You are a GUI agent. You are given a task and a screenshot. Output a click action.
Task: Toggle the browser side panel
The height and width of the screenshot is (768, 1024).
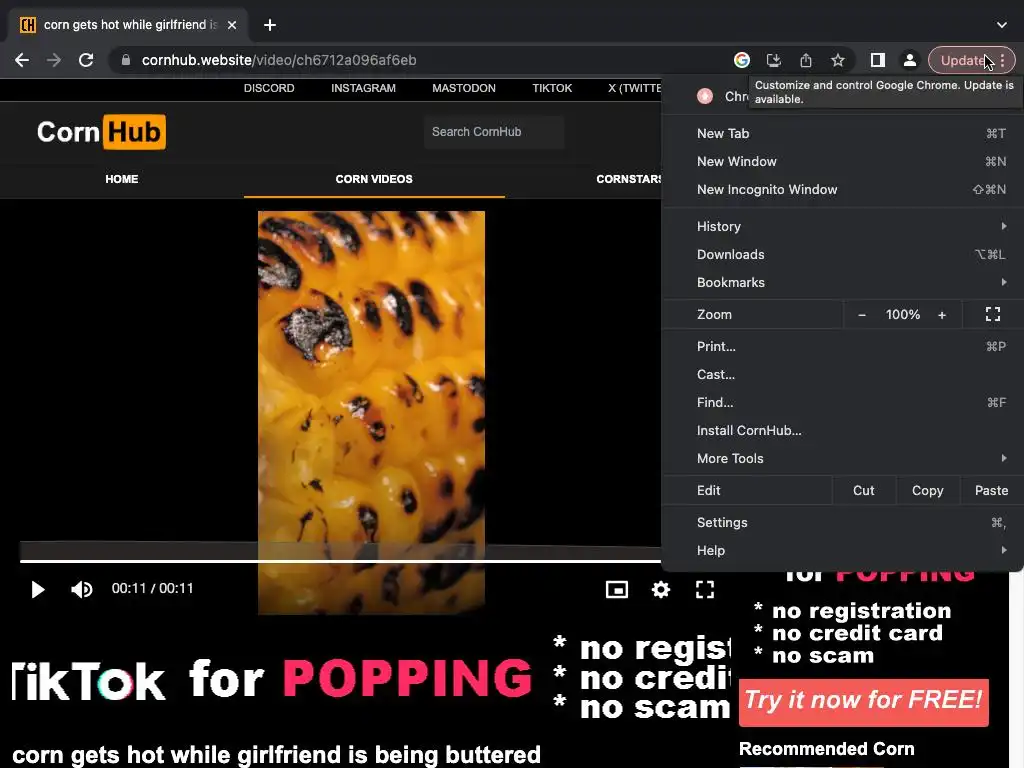click(878, 60)
